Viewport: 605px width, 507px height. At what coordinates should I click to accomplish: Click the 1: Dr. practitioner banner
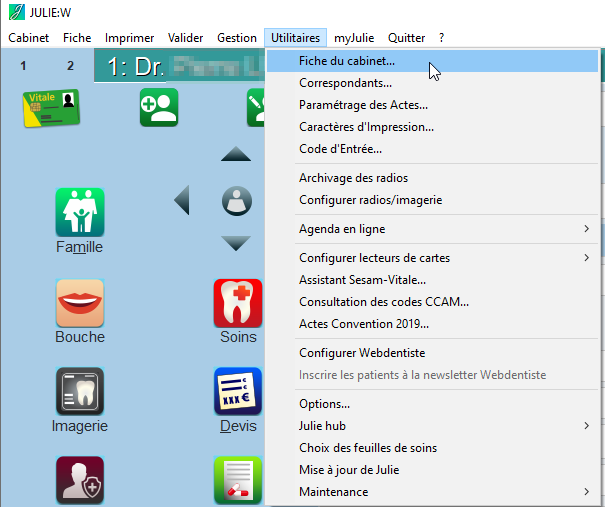[179, 66]
